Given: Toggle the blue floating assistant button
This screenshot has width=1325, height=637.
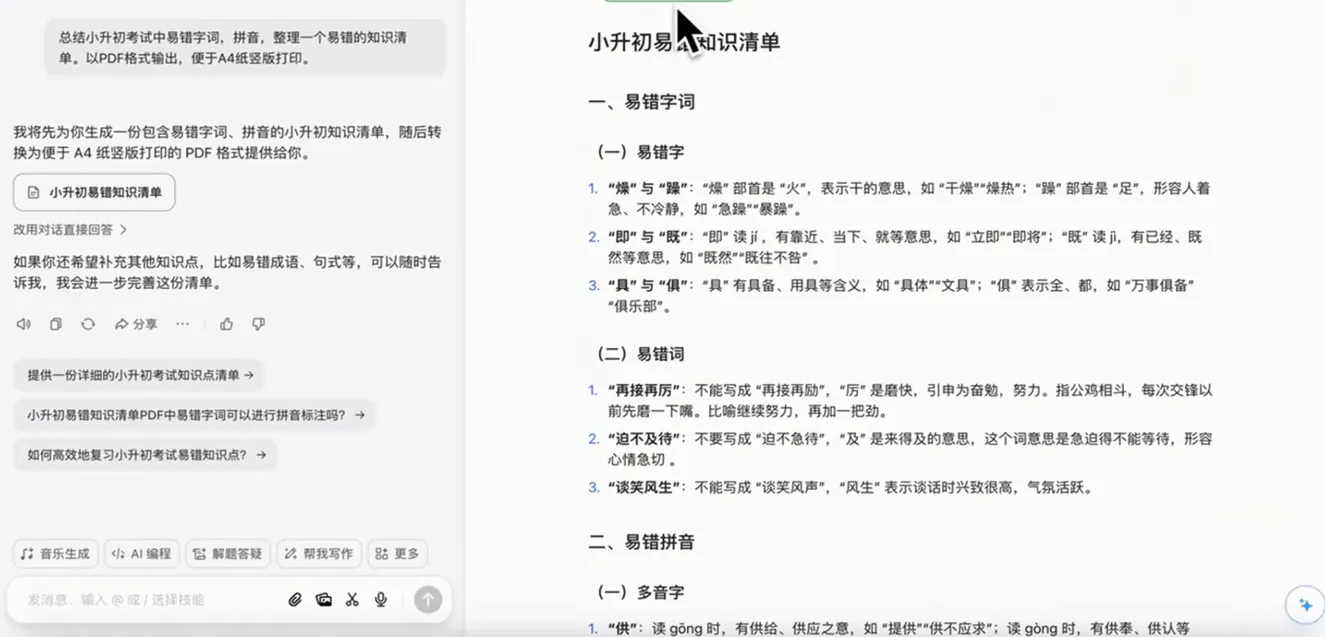Looking at the screenshot, I should [1305, 604].
